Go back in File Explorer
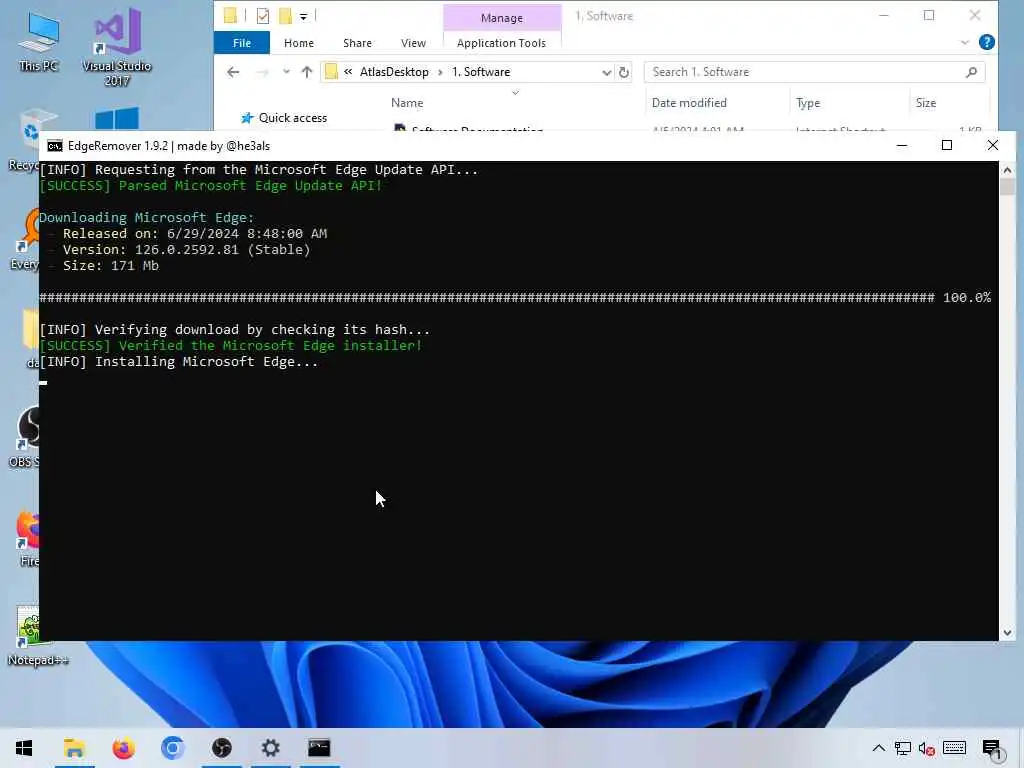The image size is (1024, 768). click(x=233, y=72)
